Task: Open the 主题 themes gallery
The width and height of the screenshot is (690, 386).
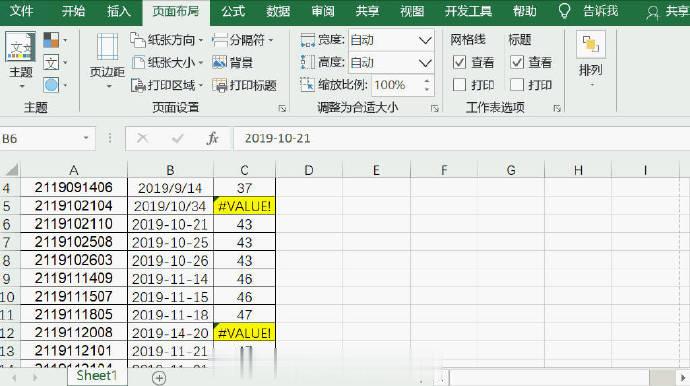Action: click(20, 59)
